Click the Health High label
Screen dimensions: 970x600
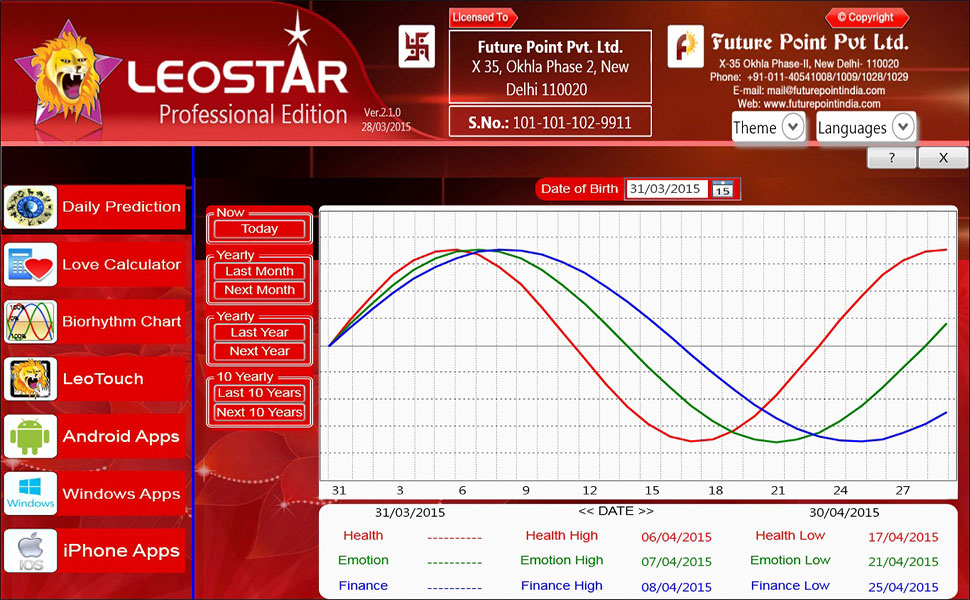coord(562,536)
